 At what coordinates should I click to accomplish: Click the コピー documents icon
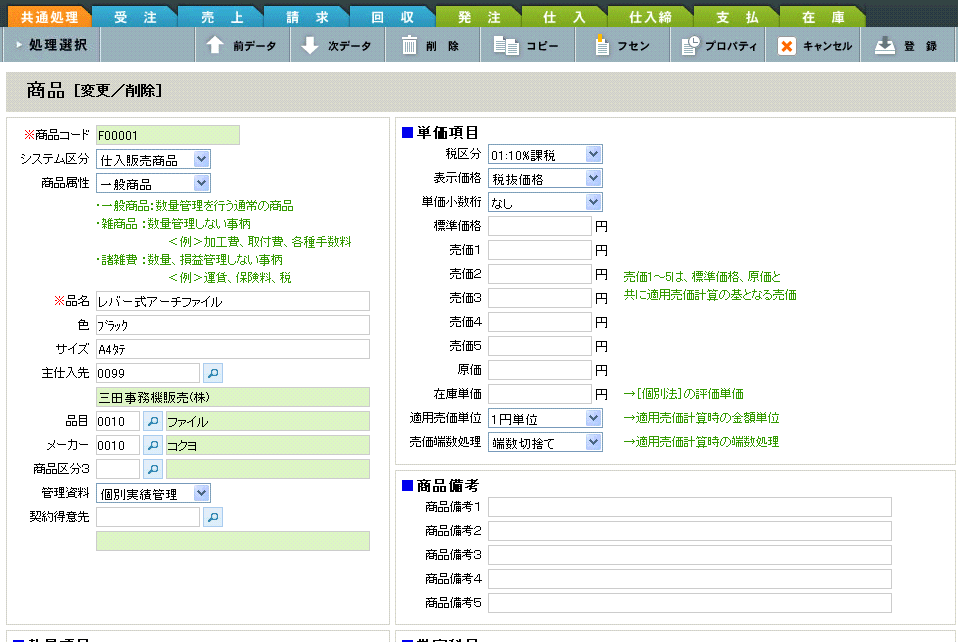click(506, 45)
